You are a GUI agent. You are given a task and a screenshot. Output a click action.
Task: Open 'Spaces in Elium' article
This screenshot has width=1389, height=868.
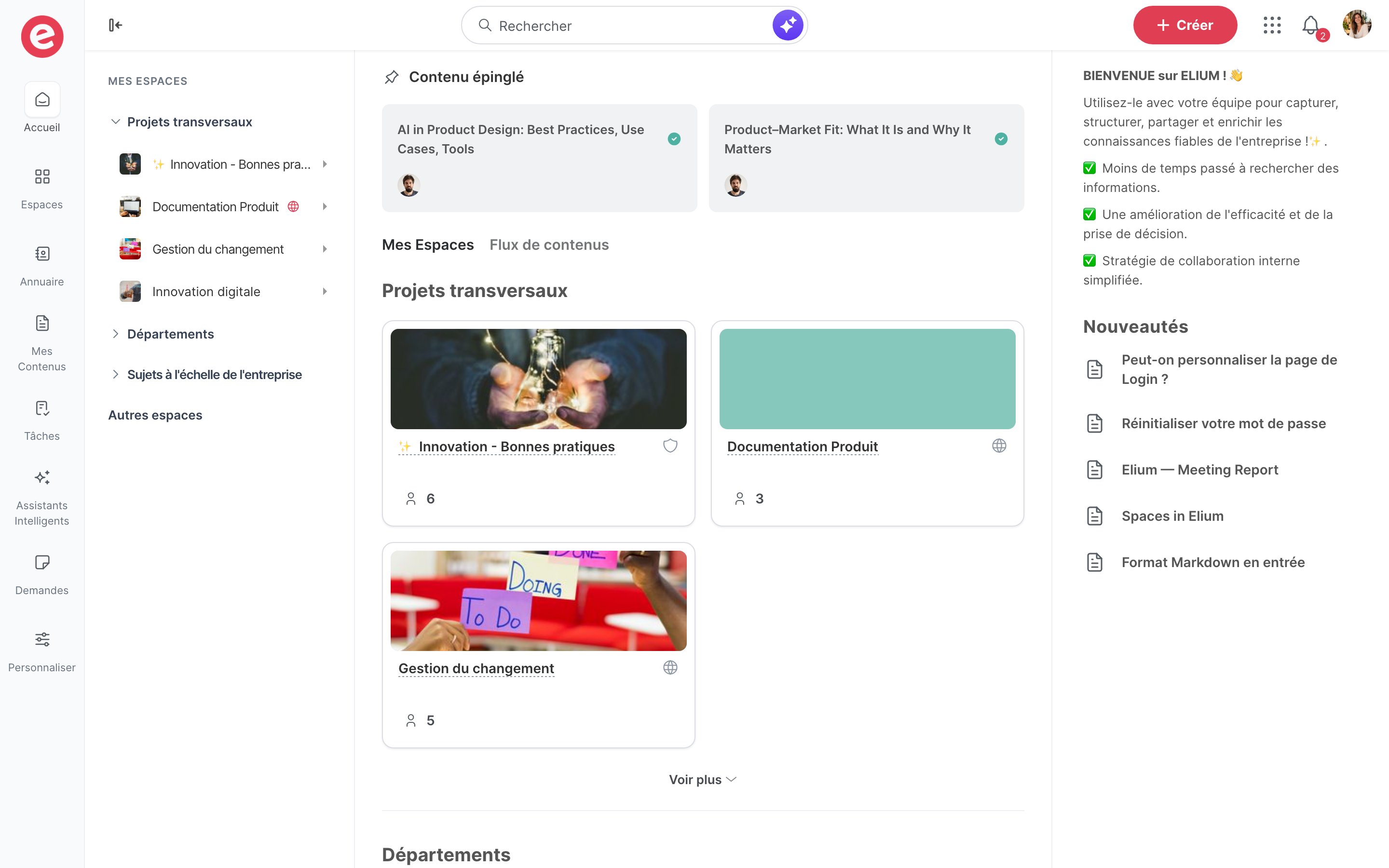[1172, 516]
